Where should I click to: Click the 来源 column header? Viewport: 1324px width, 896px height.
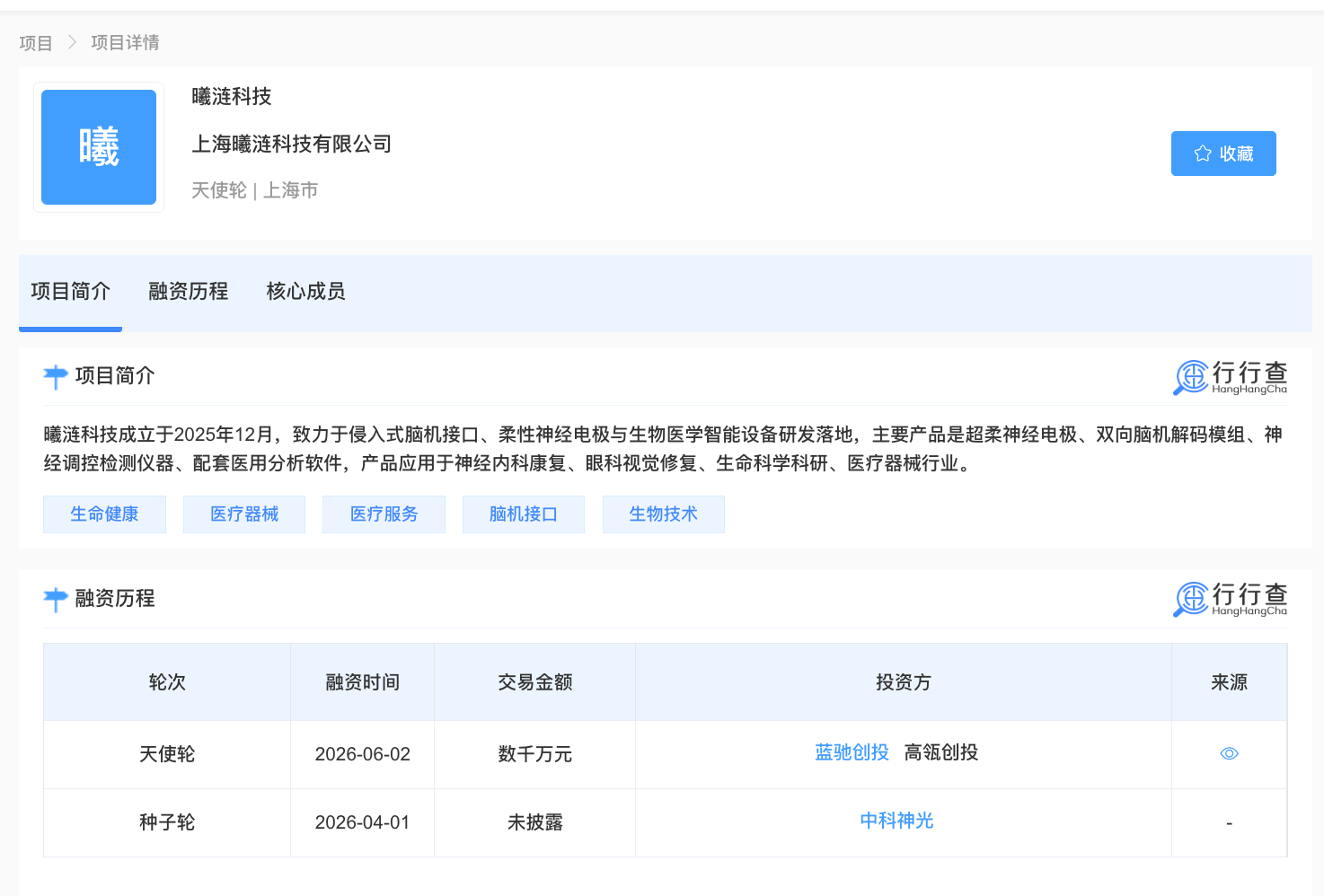point(1229,682)
